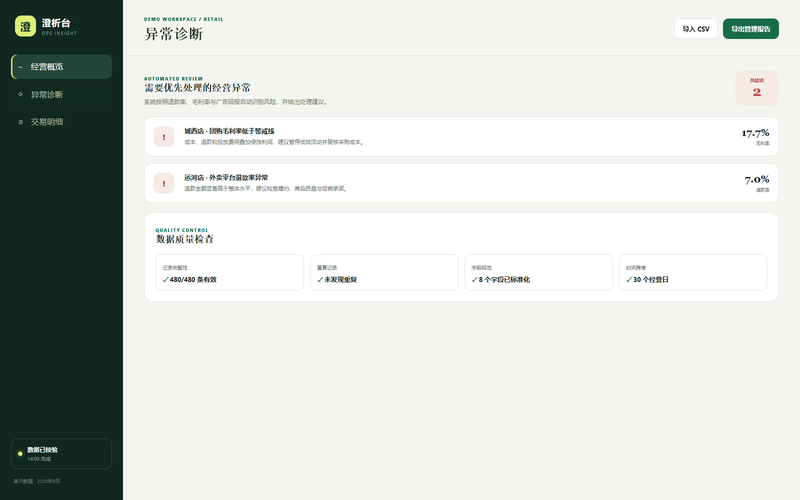Click the 风险项 count badge

pyautogui.click(x=757, y=88)
